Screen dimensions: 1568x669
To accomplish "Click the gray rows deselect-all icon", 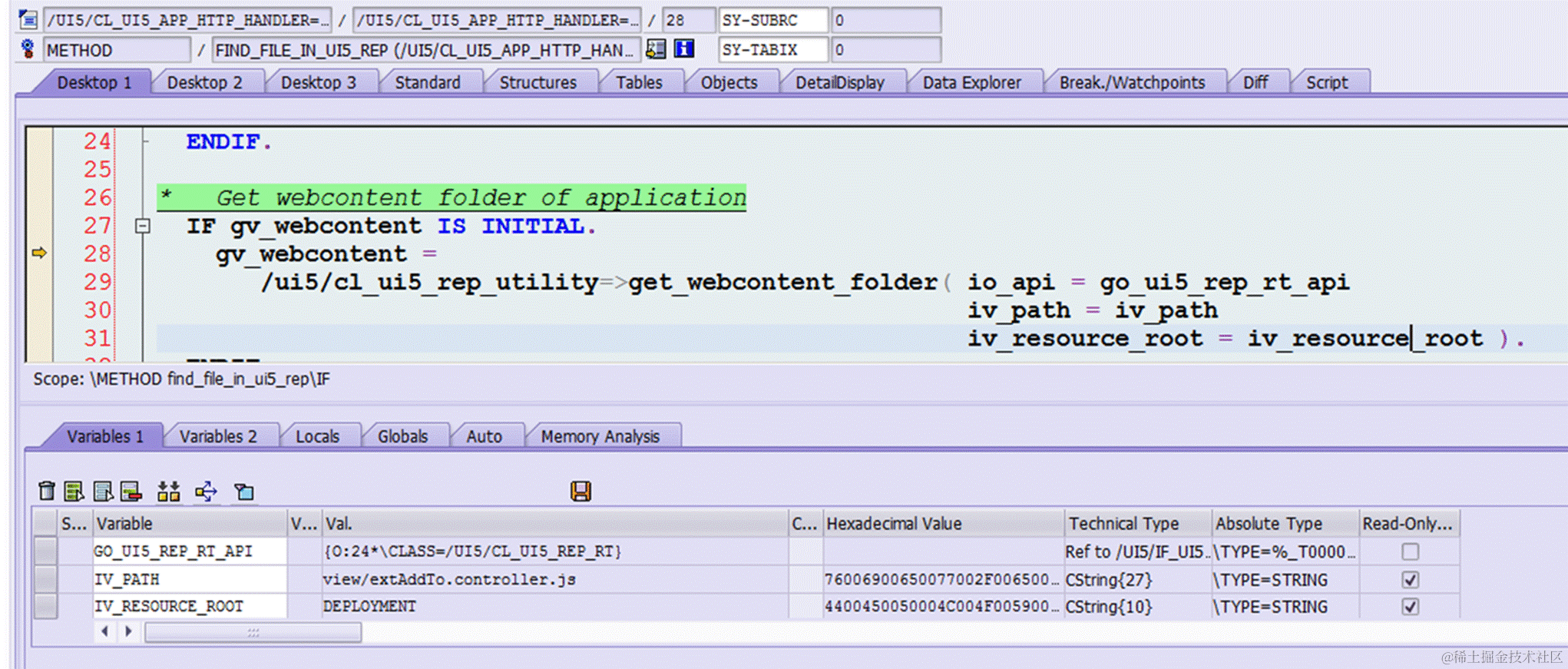I will tap(102, 491).
